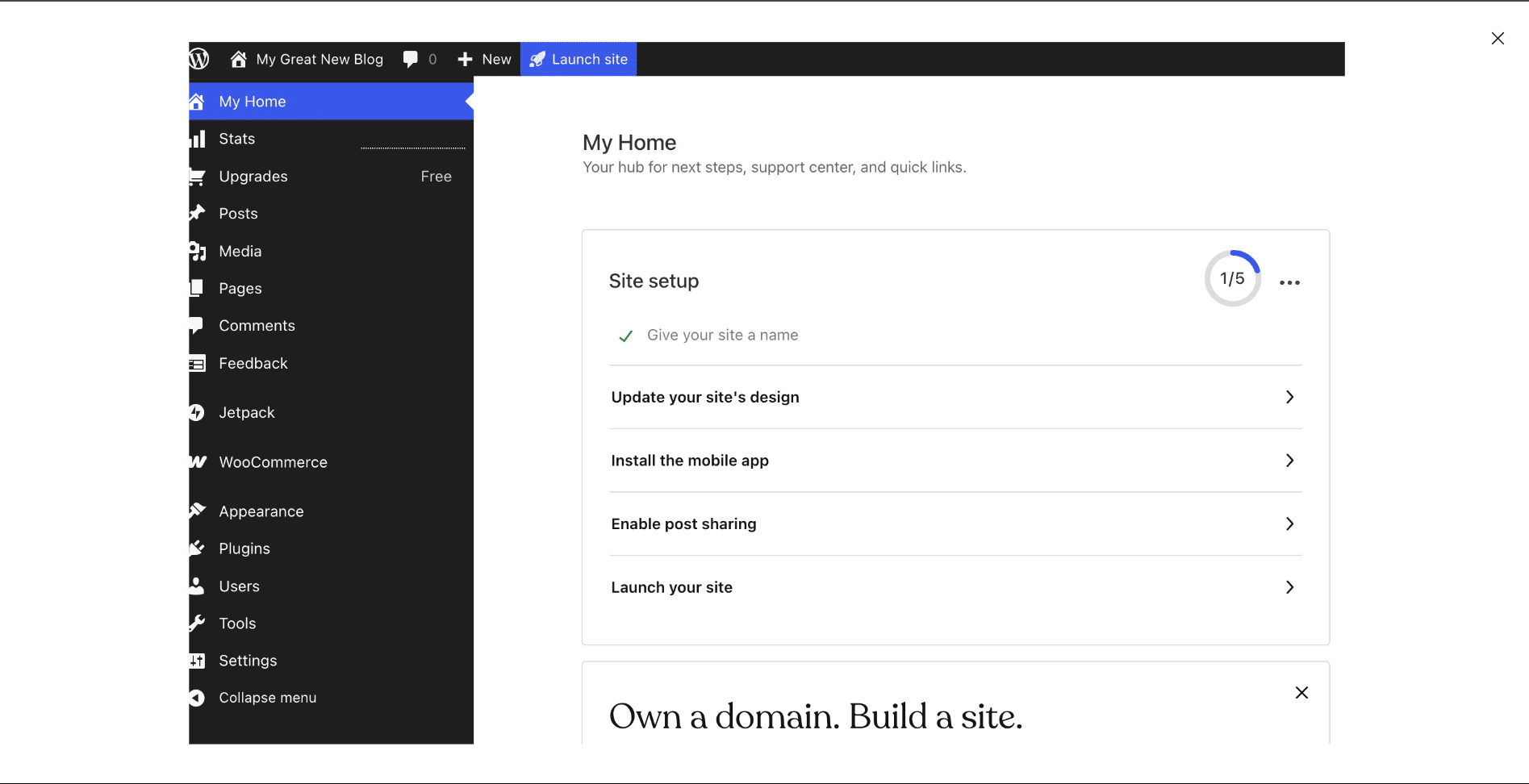Click the Users person icon
The height and width of the screenshot is (784, 1529).
tap(197, 586)
